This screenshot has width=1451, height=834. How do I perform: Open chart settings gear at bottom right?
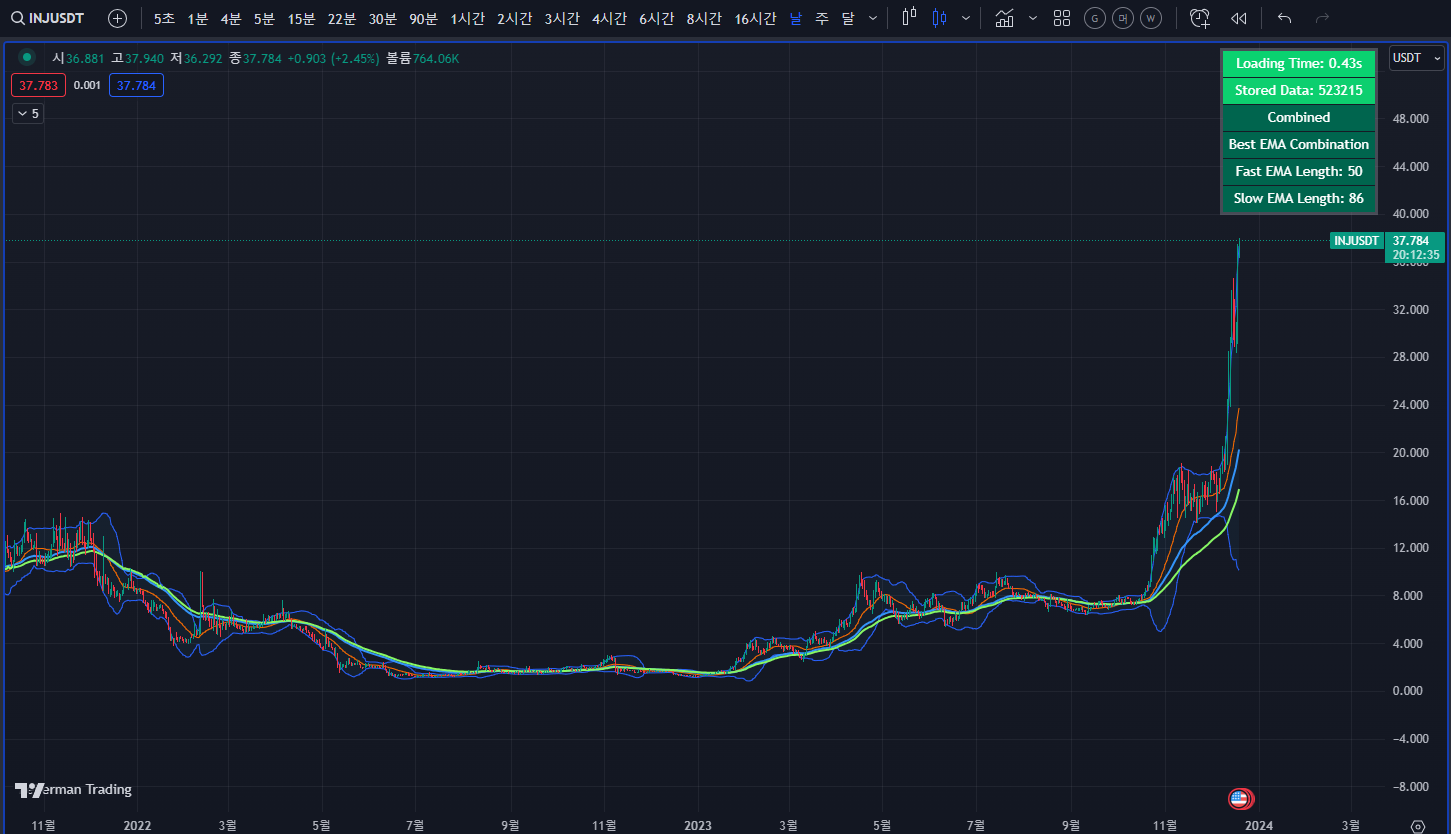coord(1417,826)
